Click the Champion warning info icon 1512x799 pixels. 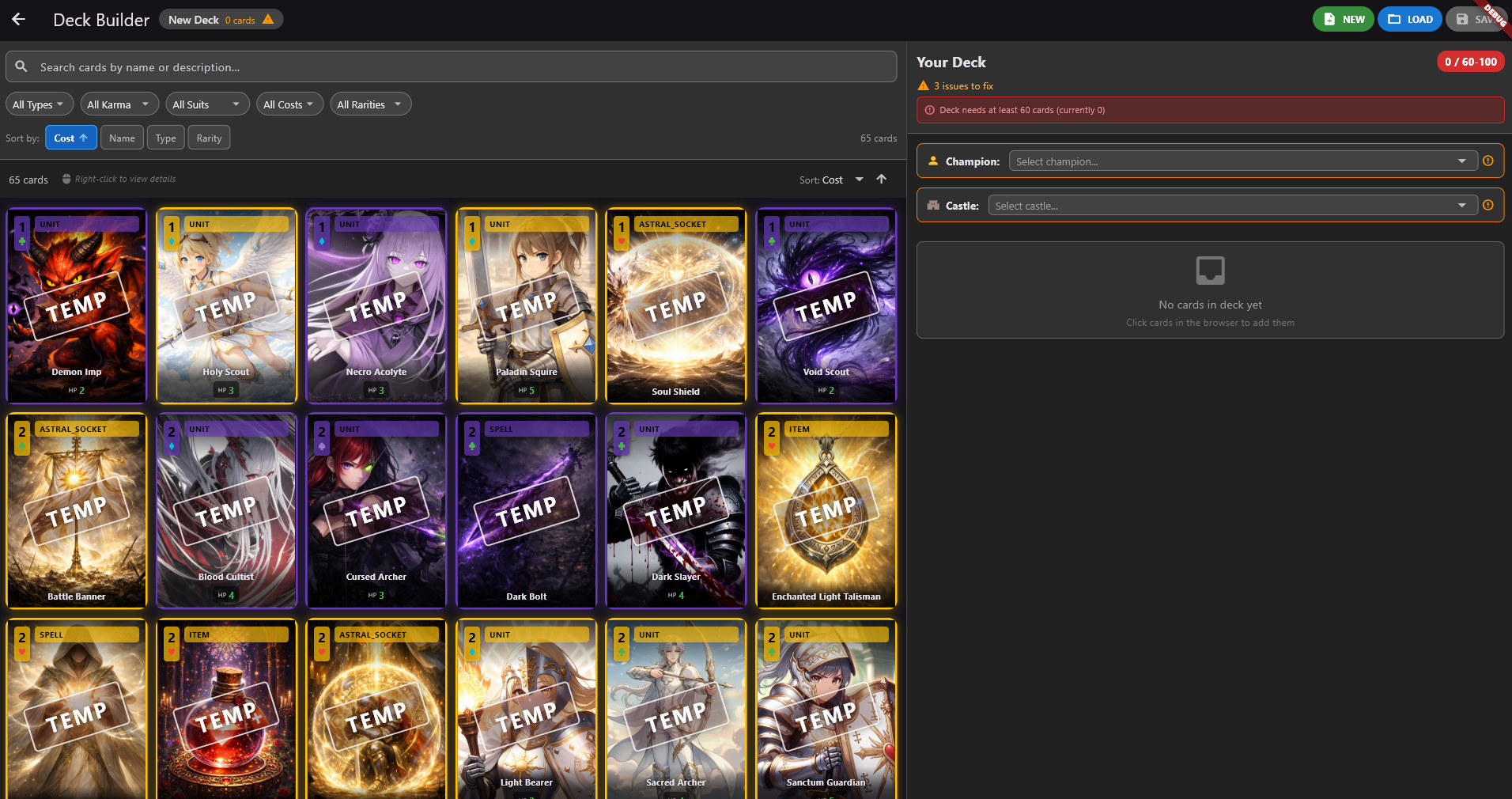click(1487, 161)
